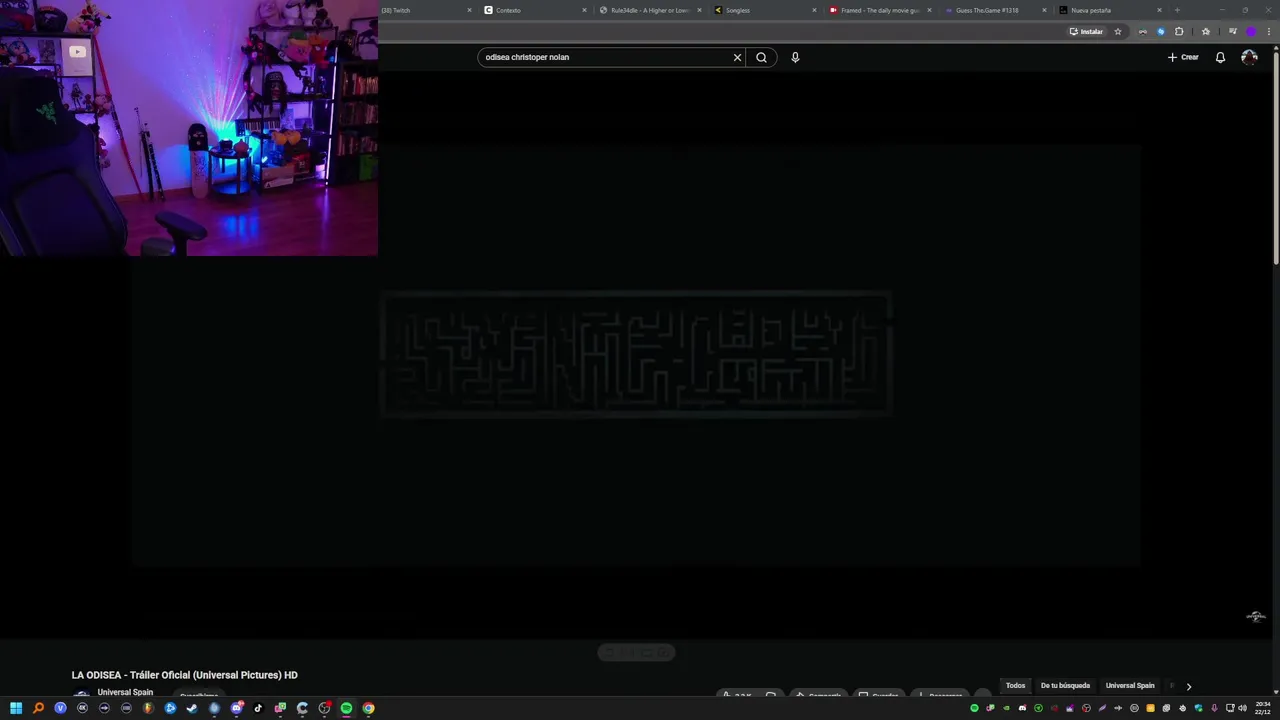
Task: Open the purple browser profile icon
Action: click(x=1250, y=31)
